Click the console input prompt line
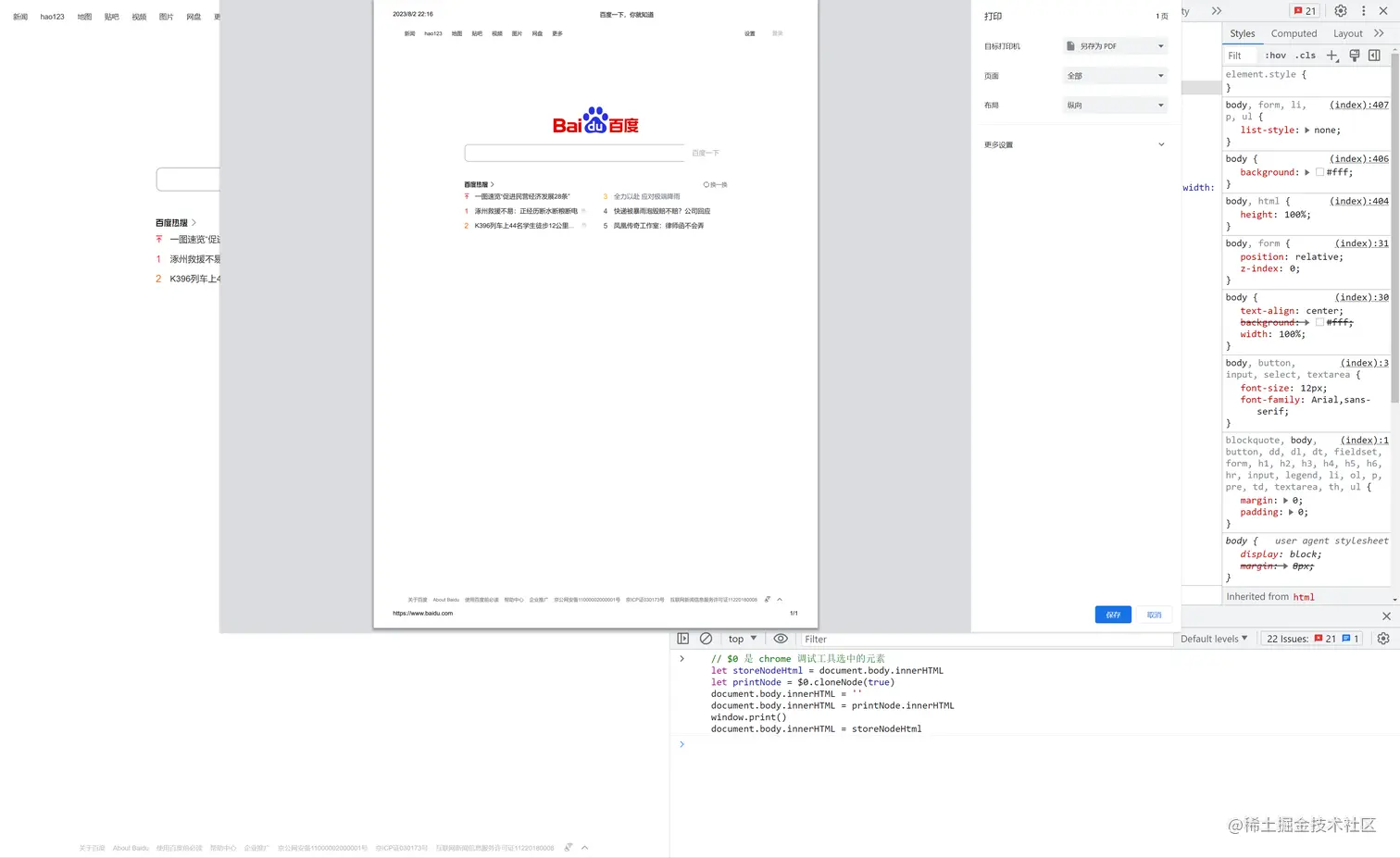 coord(1034,744)
